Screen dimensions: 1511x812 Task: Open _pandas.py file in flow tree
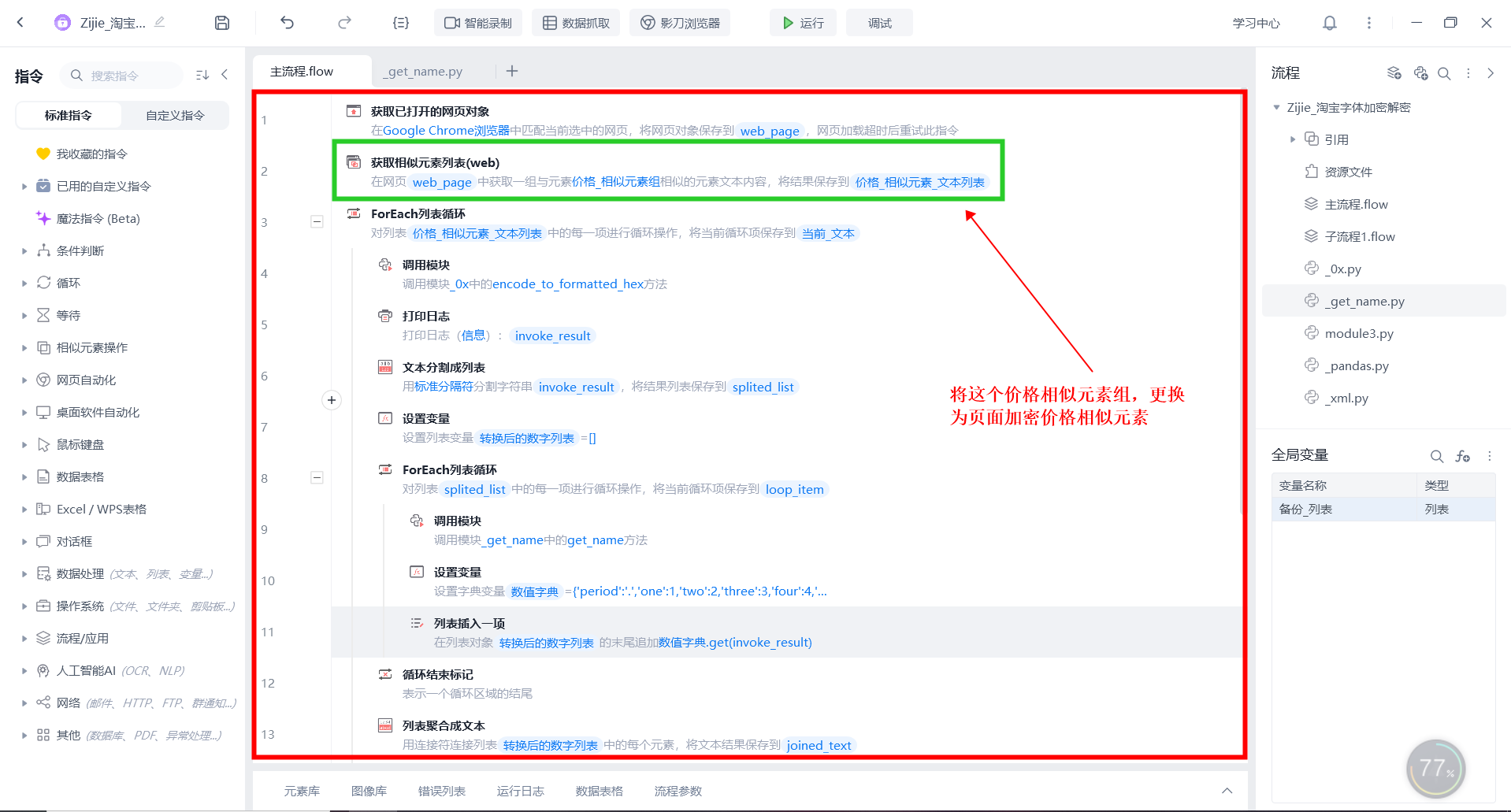[1357, 365]
